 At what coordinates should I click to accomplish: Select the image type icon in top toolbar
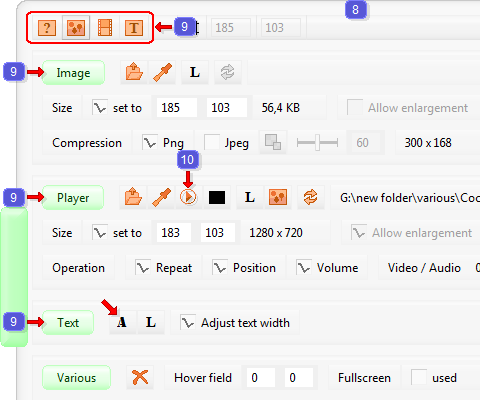tap(76, 28)
